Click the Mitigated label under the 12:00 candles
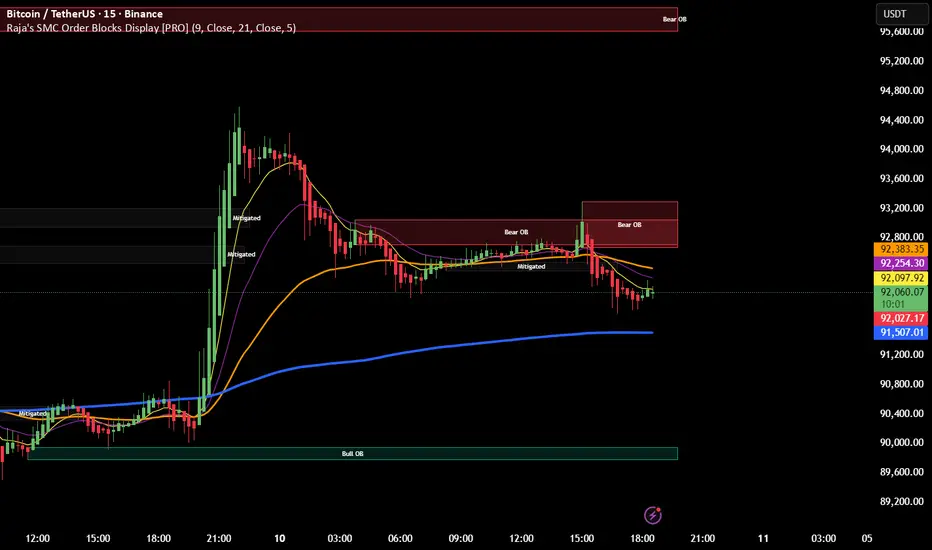The image size is (932, 550). (x=531, y=267)
